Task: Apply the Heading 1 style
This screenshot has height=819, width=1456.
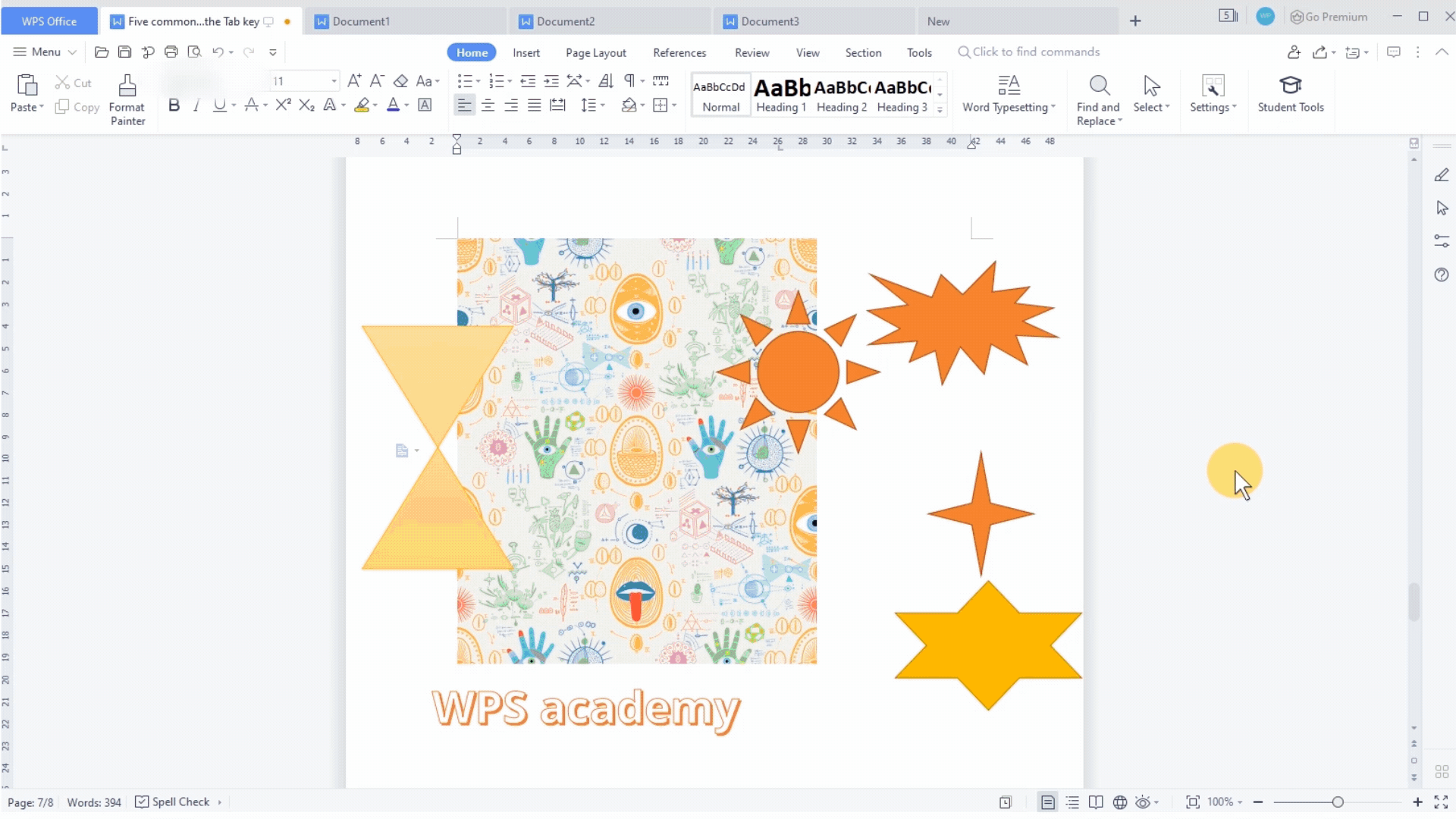Action: pyautogui.click(x=781, y=95)
